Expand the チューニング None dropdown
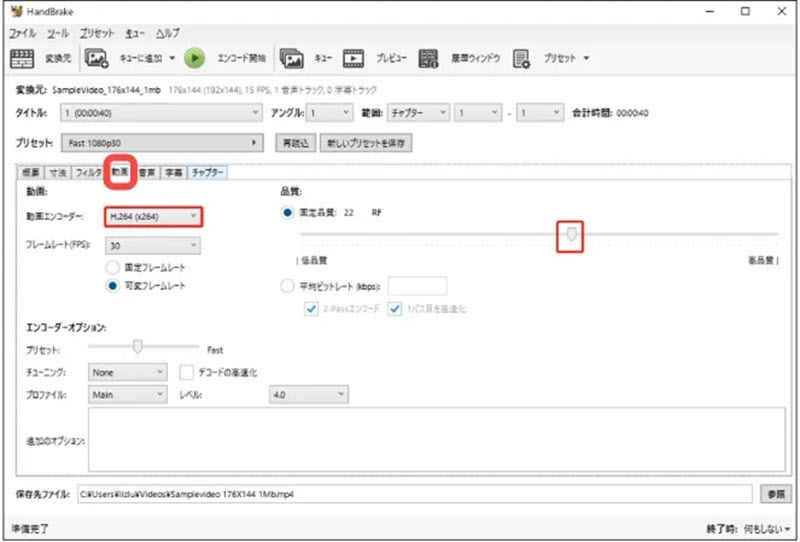The image size is (800, 542). click(x=127, y=372)
